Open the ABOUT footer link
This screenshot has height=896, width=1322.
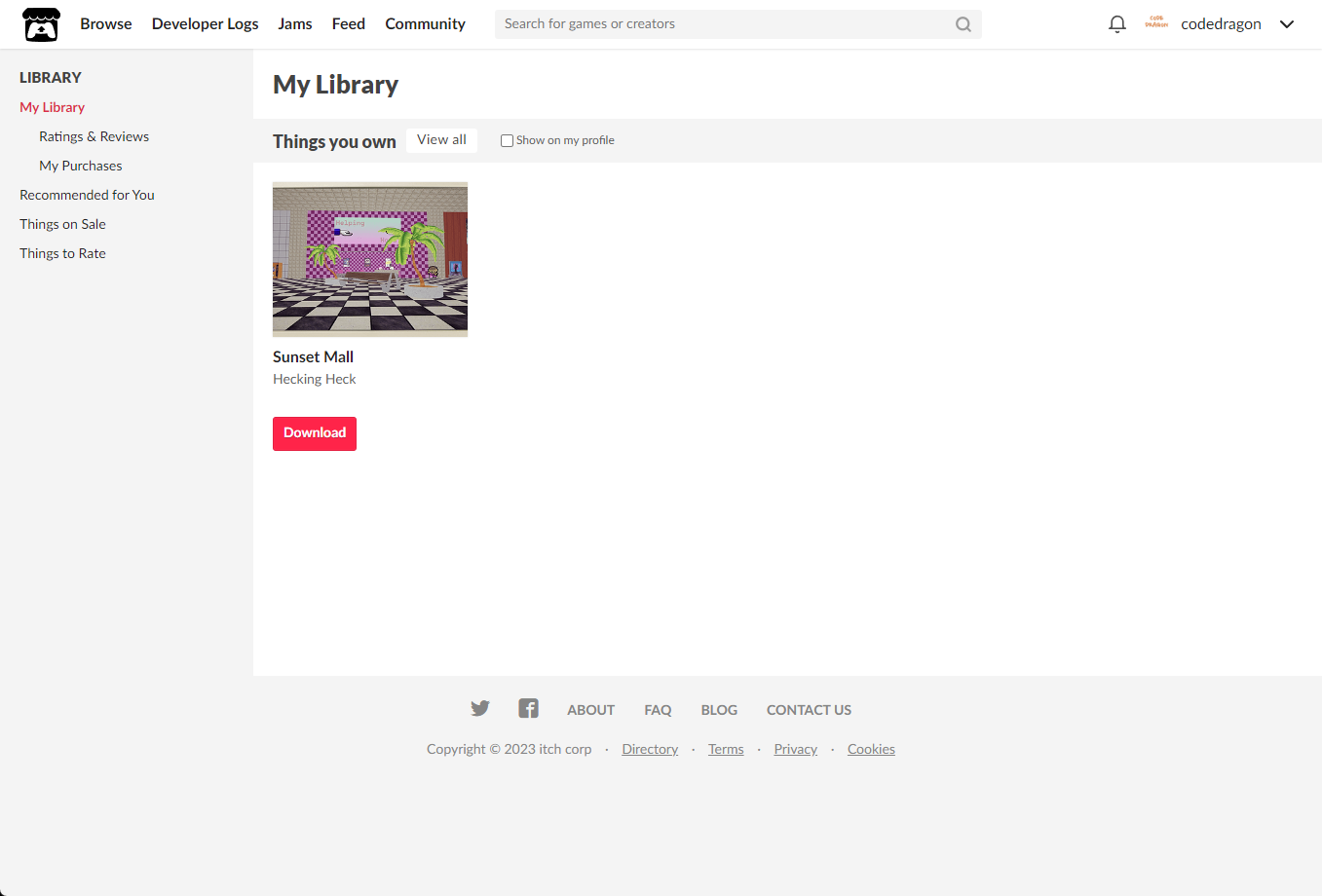[590, 710]
